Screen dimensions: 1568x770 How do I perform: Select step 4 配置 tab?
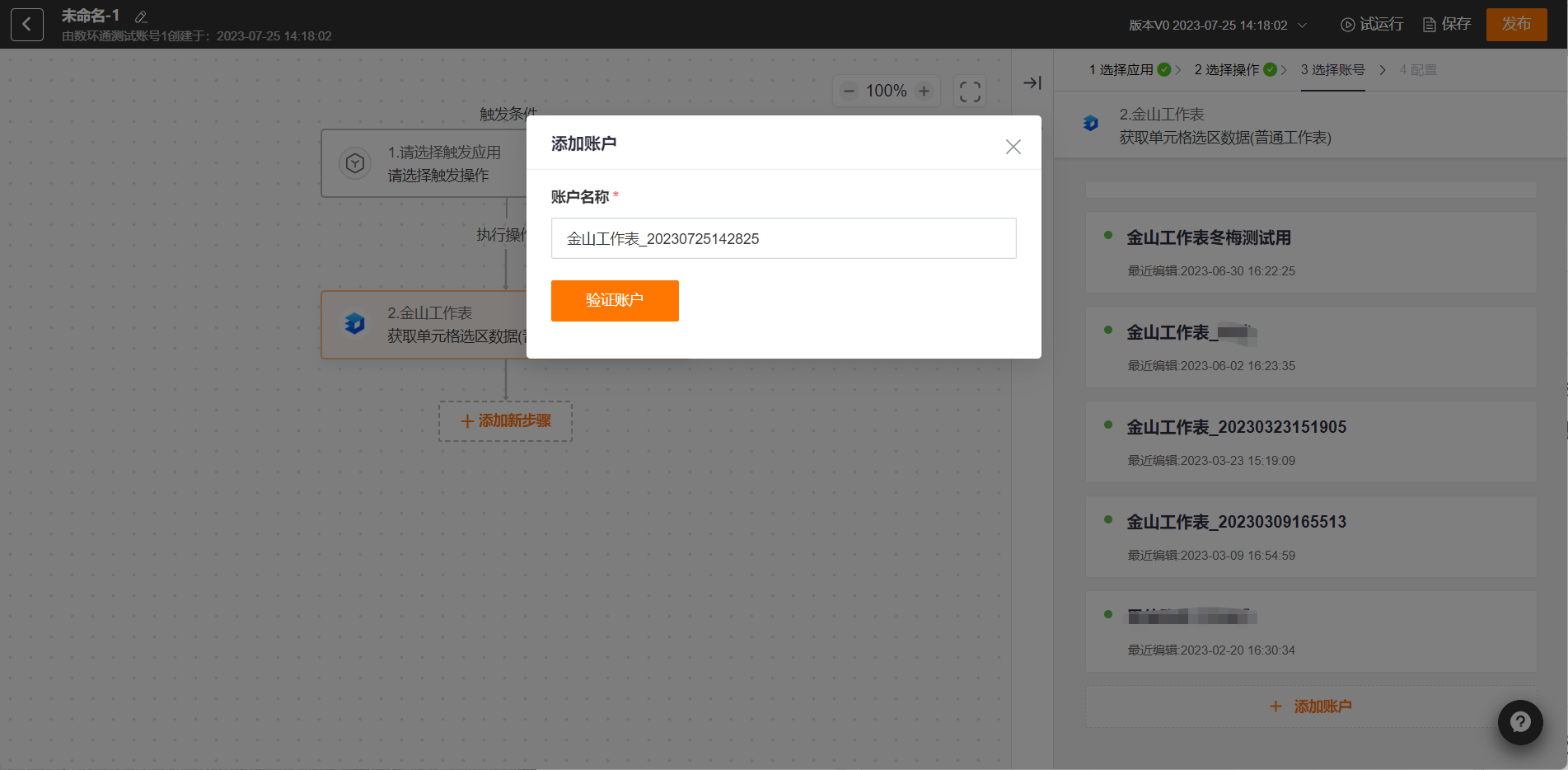click(x=1418, y=70)
